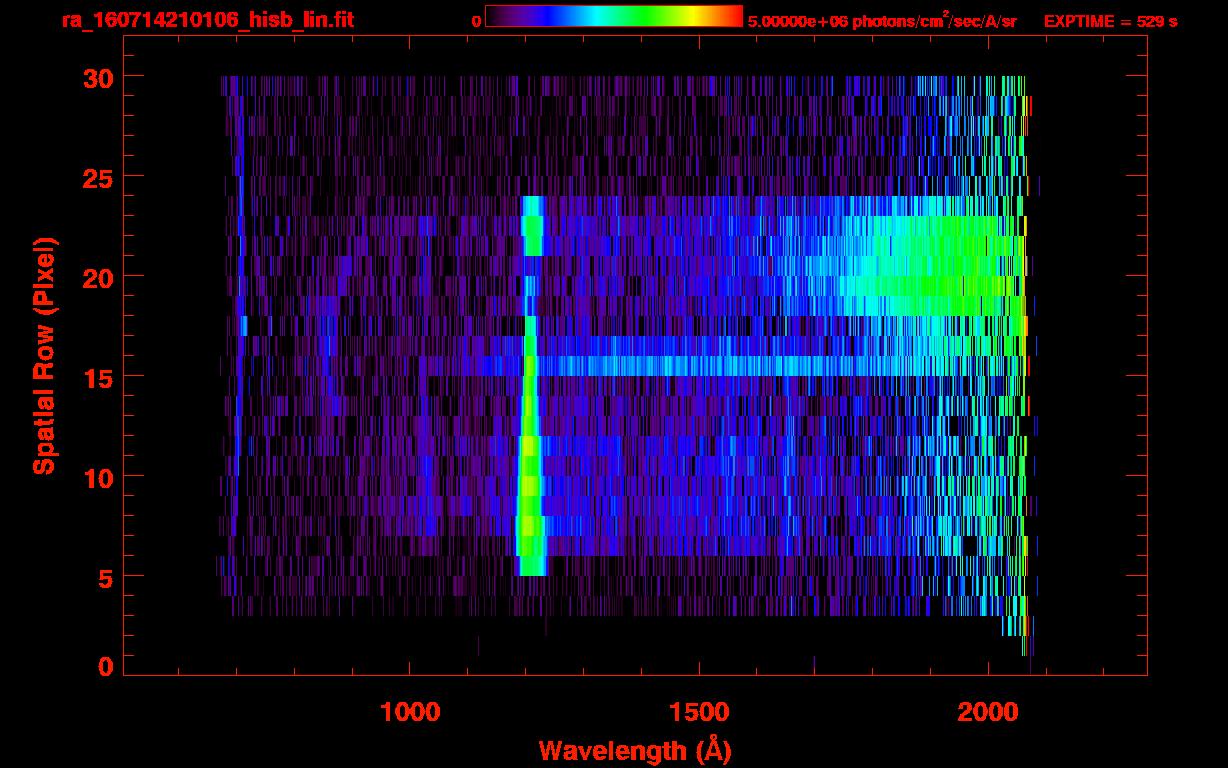Click the Spatial Row (Pixel) axis title

click(x=44, y=356)
